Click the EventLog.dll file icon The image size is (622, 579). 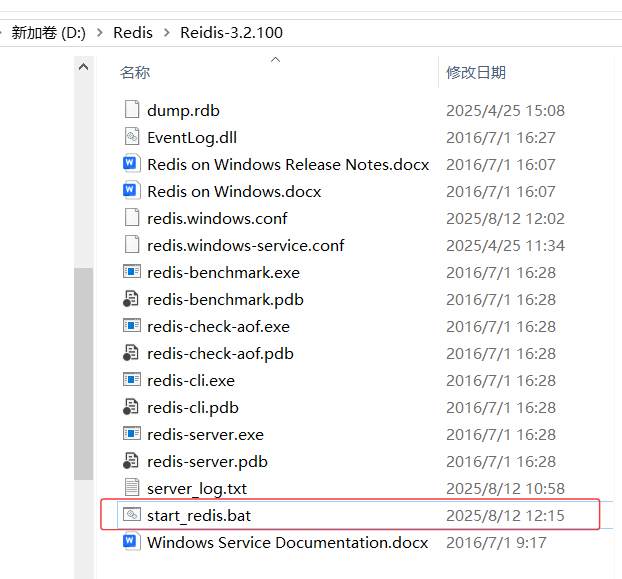(x=132, y=137)
